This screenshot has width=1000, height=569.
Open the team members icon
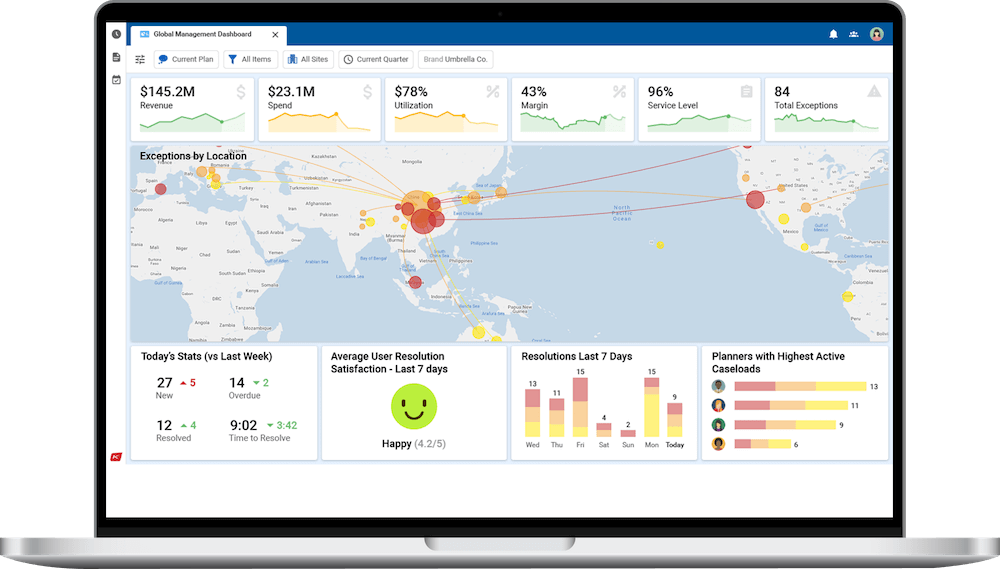pyautogui.click(x=853, y=34)
